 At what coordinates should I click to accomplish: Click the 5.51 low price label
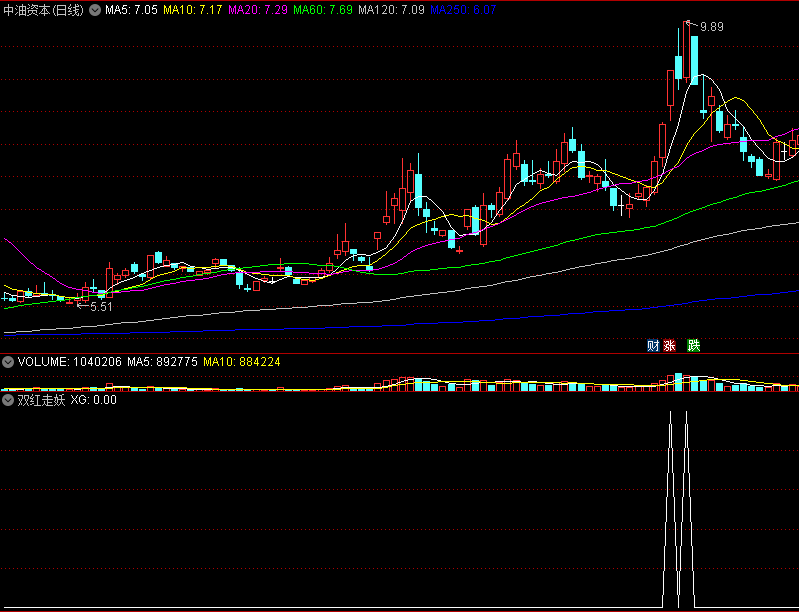click(x=101, y=307)
